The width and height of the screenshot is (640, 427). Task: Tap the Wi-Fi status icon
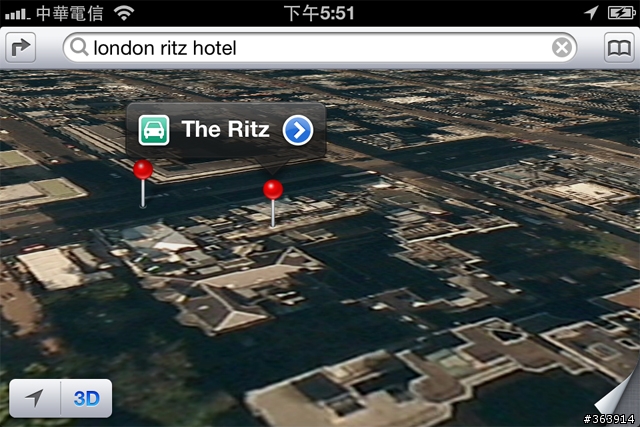124,13
